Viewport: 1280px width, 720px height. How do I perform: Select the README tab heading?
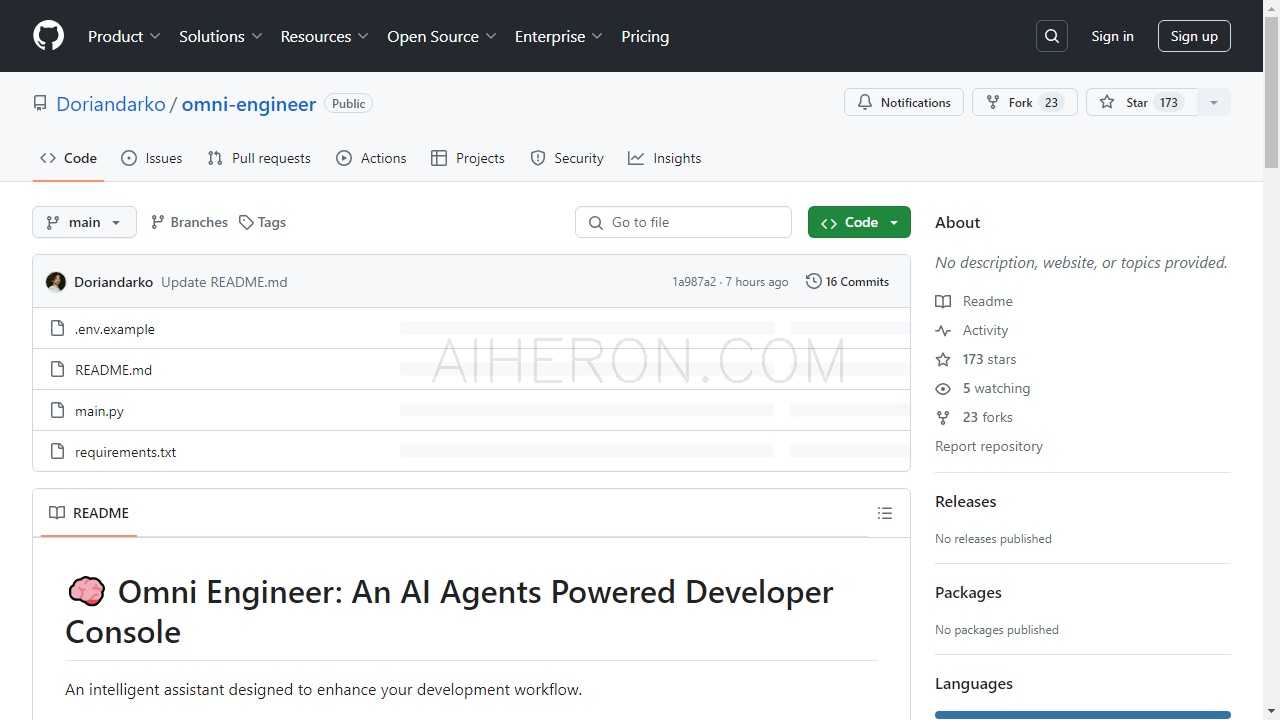(x=89, y=513)
